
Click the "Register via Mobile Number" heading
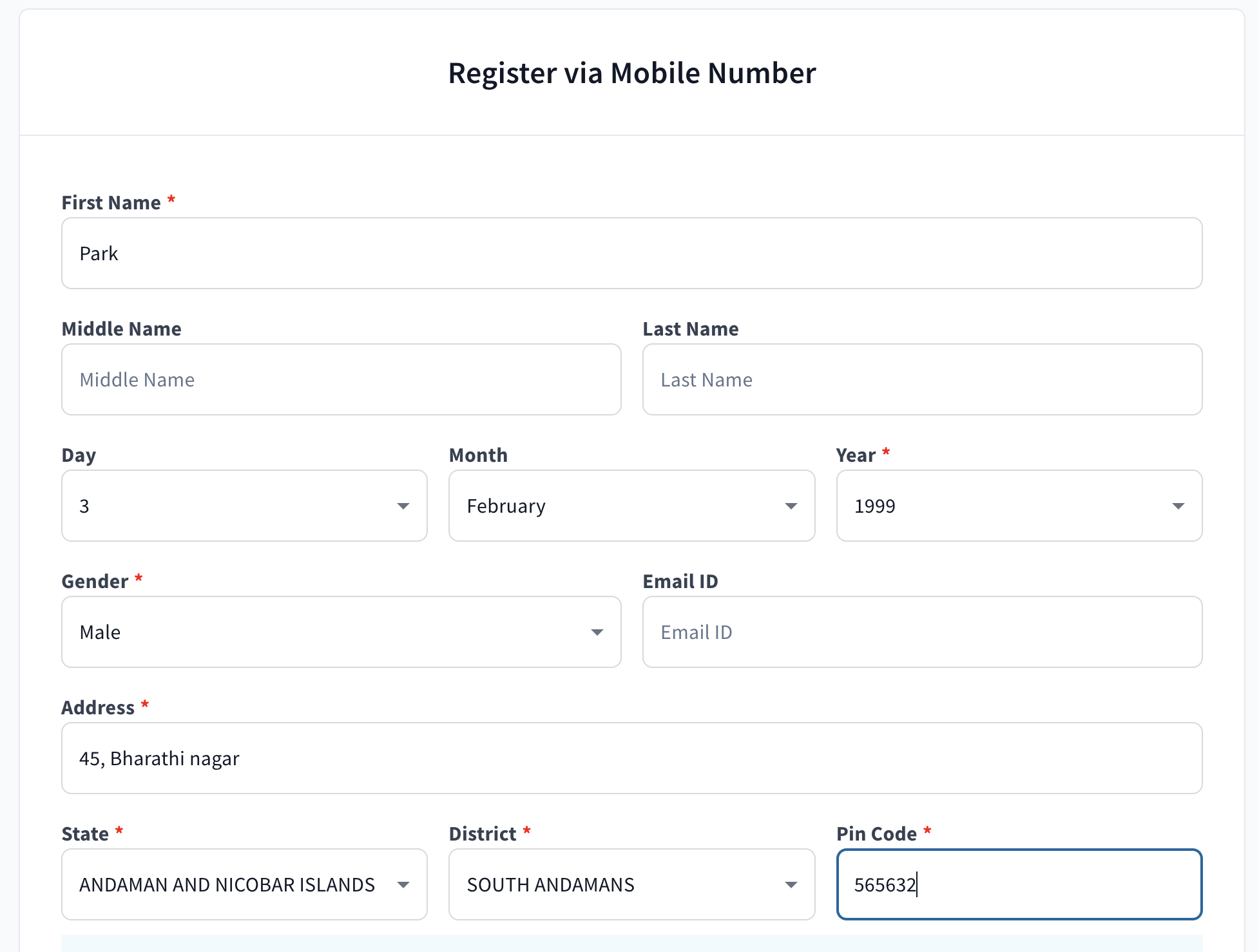631,73
